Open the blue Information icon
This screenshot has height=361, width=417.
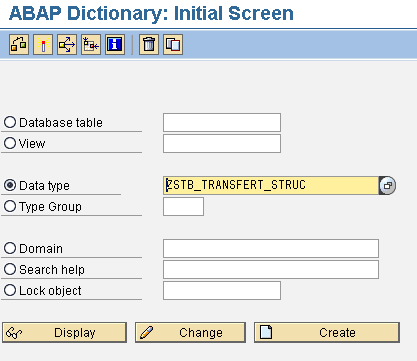click(x=115, y=44)
